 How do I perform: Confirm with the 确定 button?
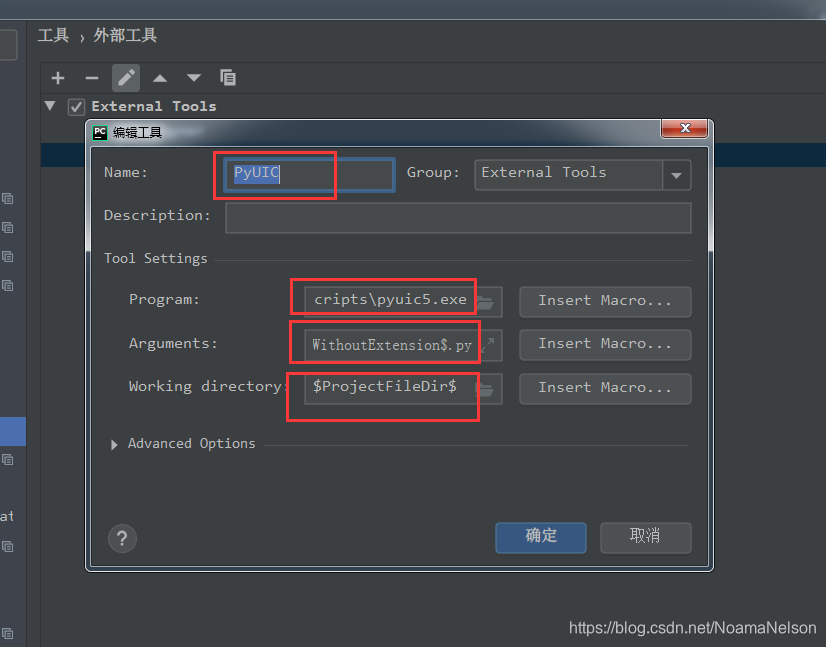540,537
